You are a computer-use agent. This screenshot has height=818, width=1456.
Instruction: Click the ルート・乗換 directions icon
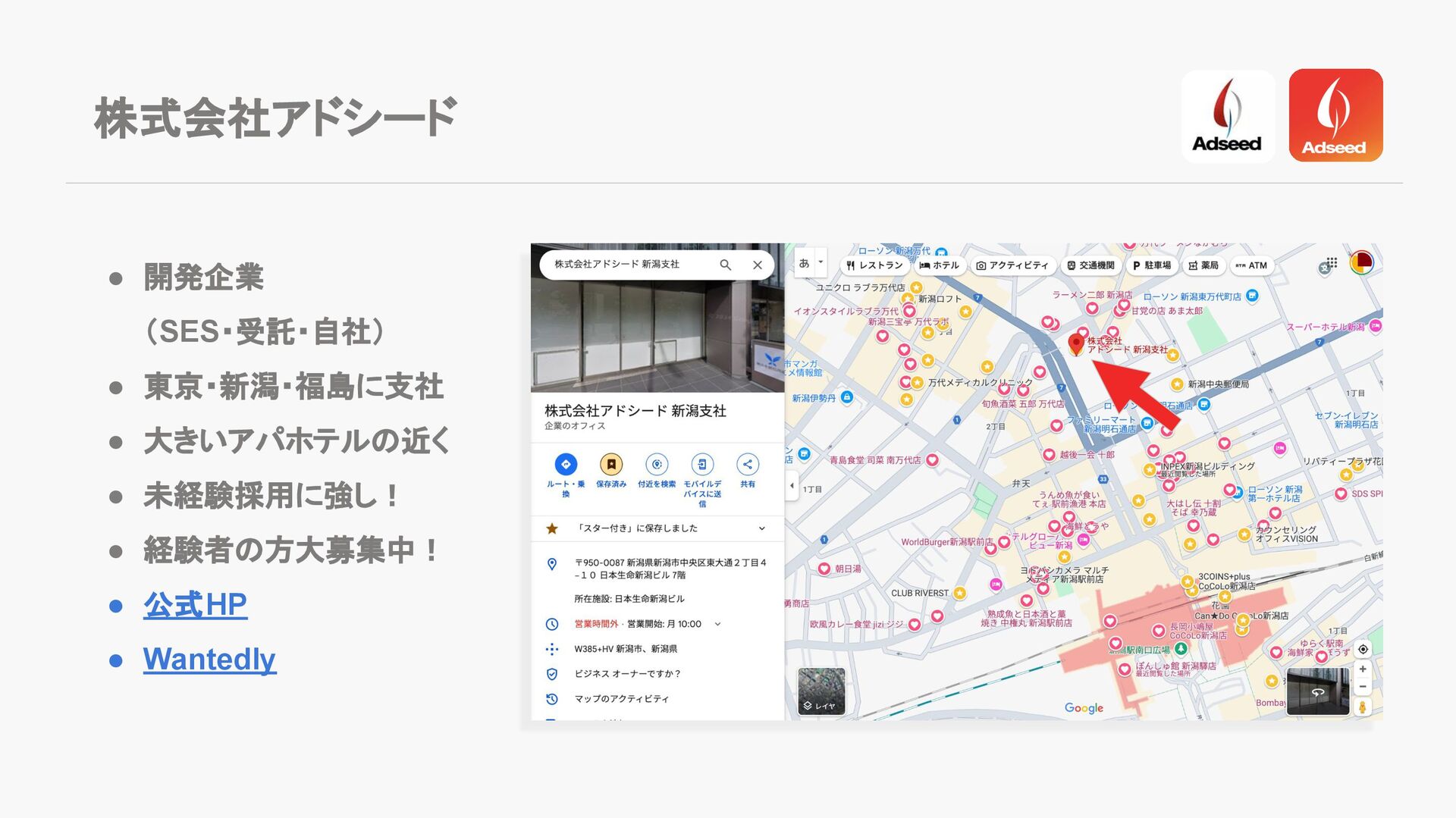click(566, 464)
